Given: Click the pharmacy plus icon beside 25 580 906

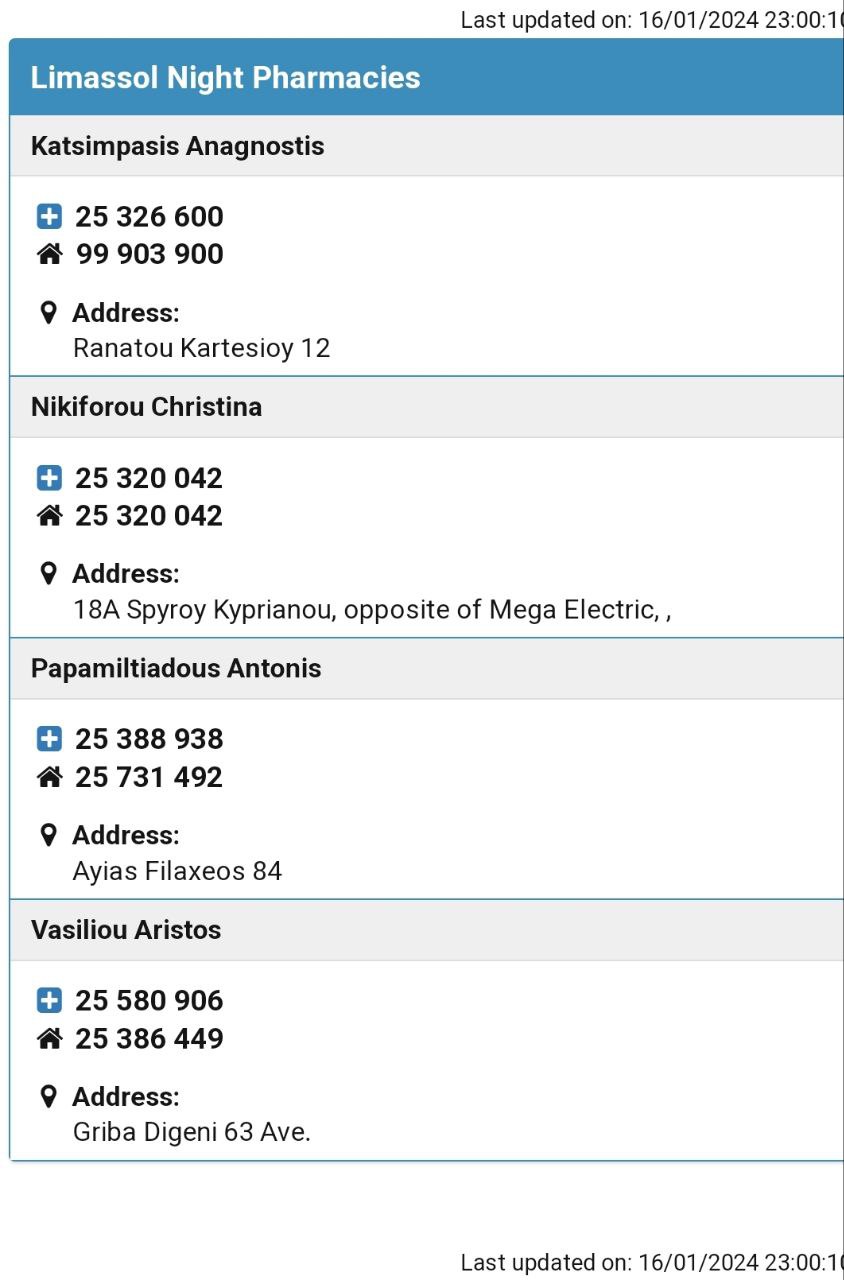Looking at the screenshot, I should pyautogui.click(x=49, y=1000).
